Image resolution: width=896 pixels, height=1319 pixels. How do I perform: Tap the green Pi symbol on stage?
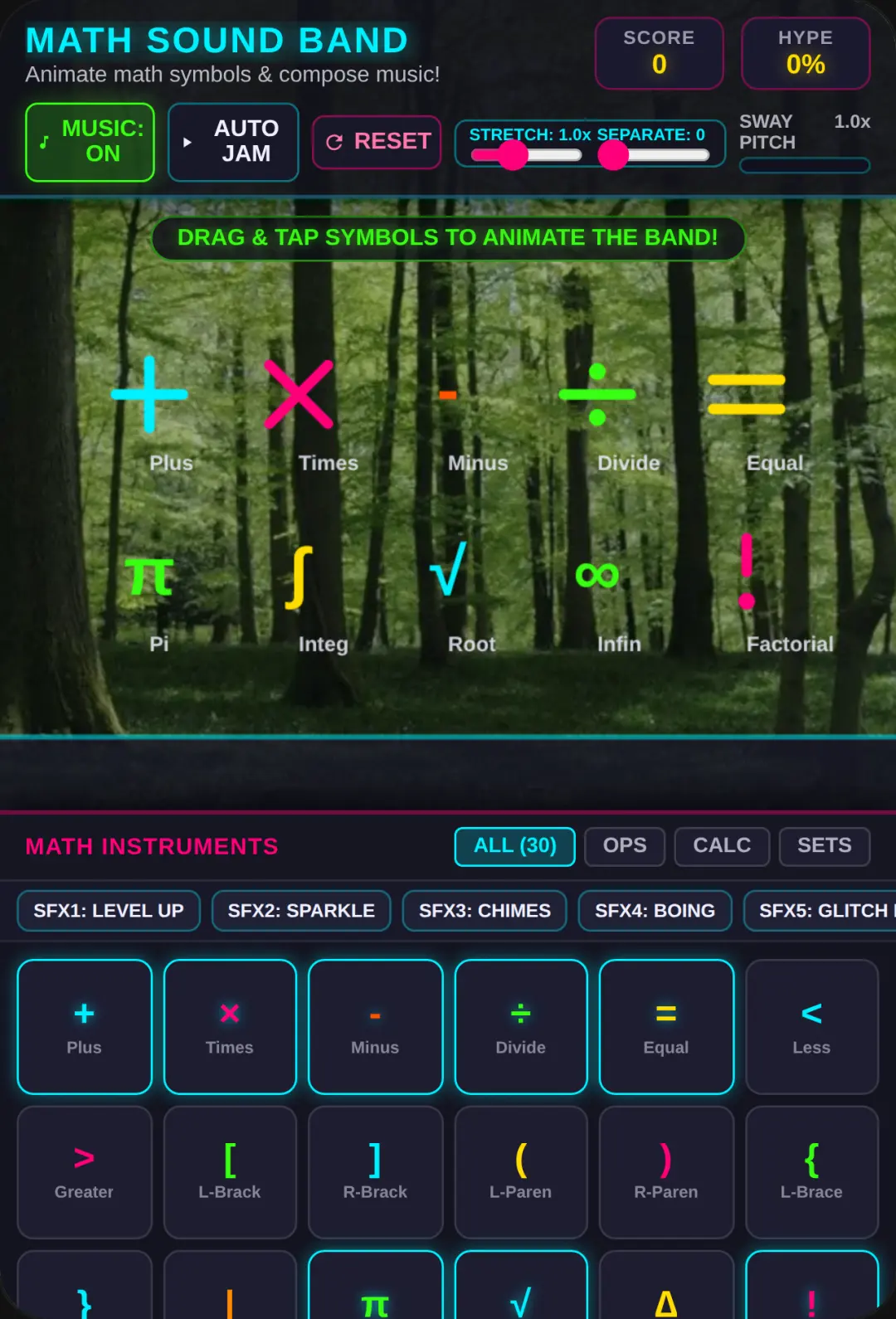149,576
